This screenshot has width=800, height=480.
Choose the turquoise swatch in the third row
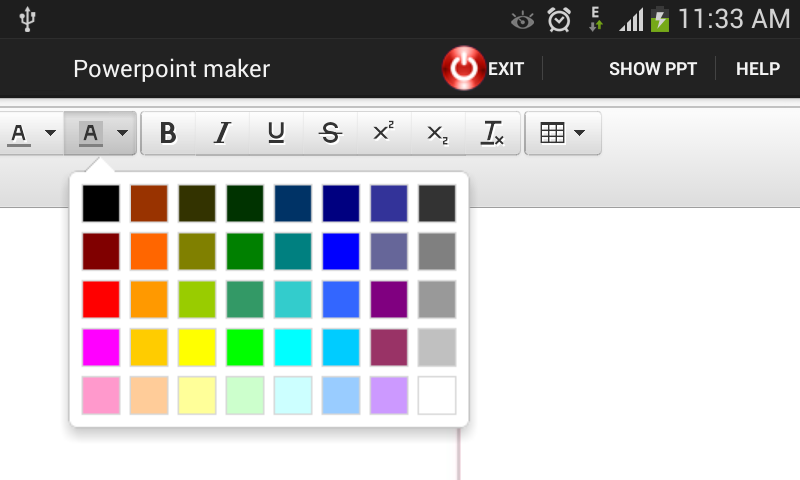293,299
